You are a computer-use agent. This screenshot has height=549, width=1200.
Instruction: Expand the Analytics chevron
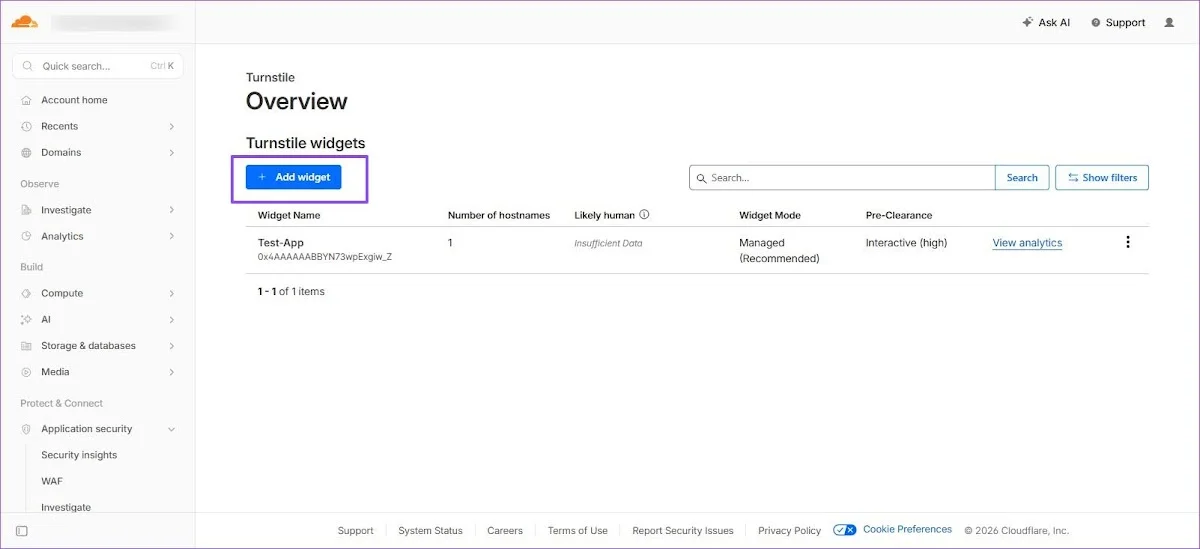(172, 236)
